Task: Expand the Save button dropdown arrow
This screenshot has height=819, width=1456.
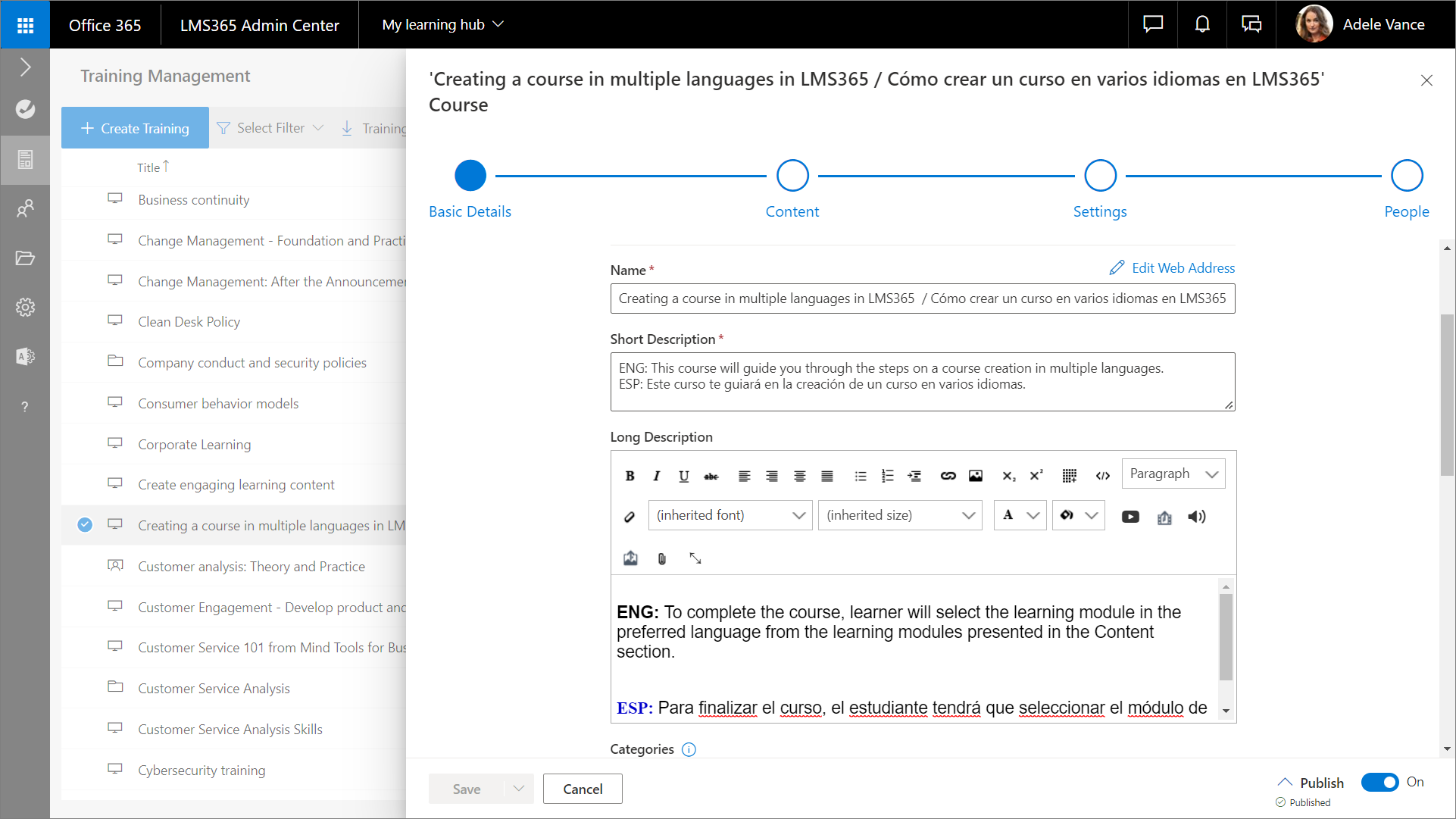Action: click(519, 789)
